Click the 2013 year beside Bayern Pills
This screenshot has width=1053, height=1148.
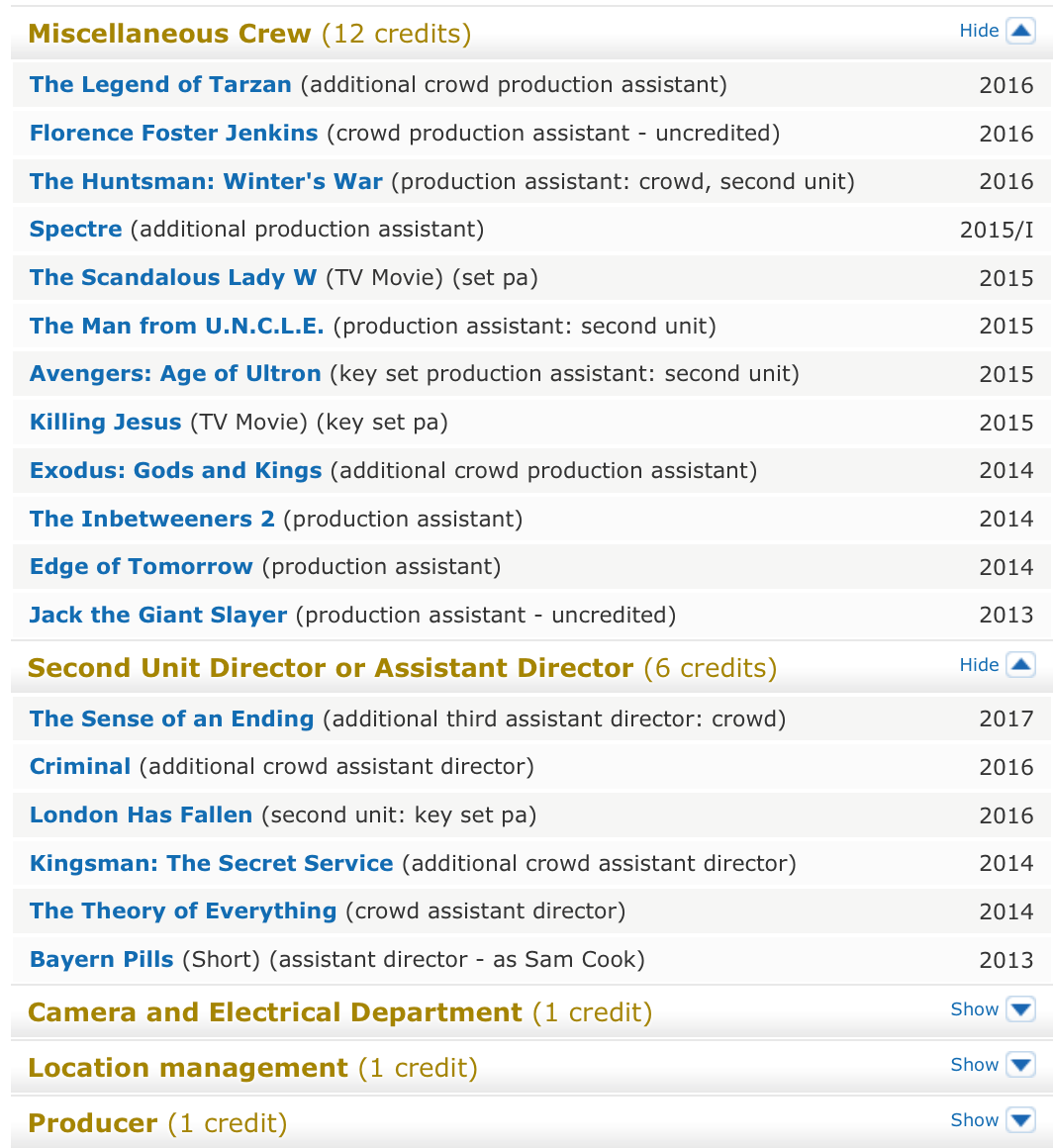coord(1006,960)
